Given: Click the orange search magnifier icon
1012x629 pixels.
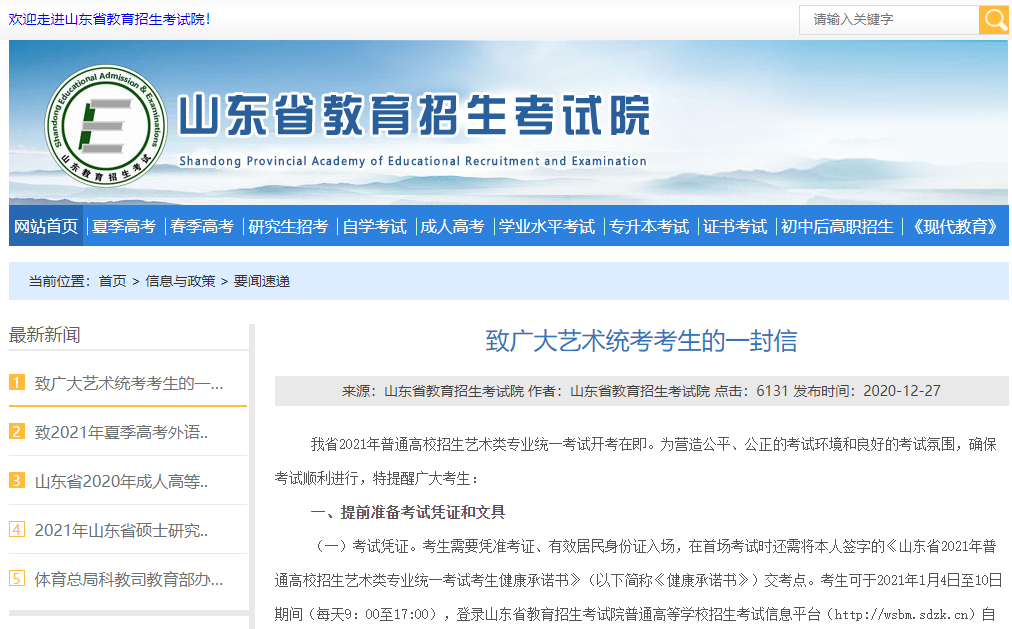Looking at the screenshot, I should pyautogui.click(x=994, y=19).
